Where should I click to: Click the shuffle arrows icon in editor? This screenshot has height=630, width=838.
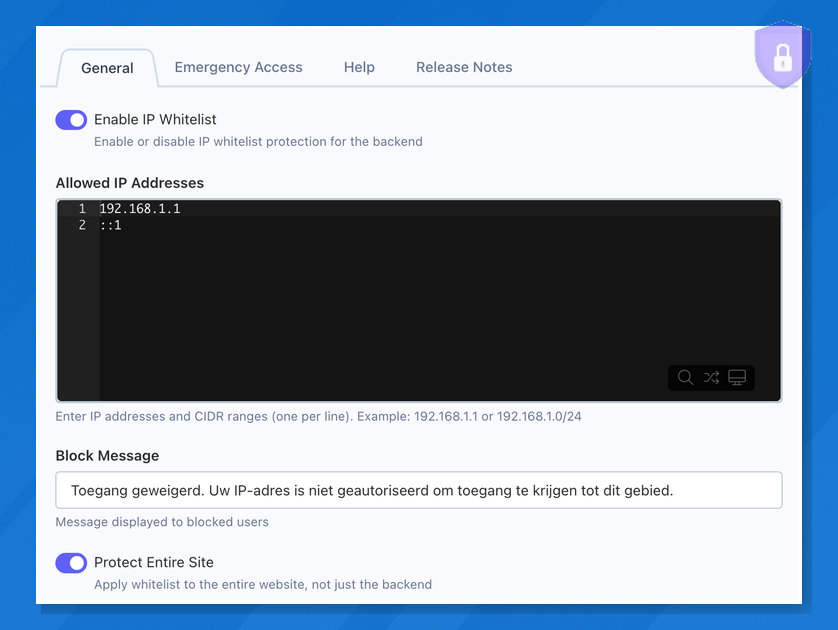pyautogui.click(x=711, y=377)
